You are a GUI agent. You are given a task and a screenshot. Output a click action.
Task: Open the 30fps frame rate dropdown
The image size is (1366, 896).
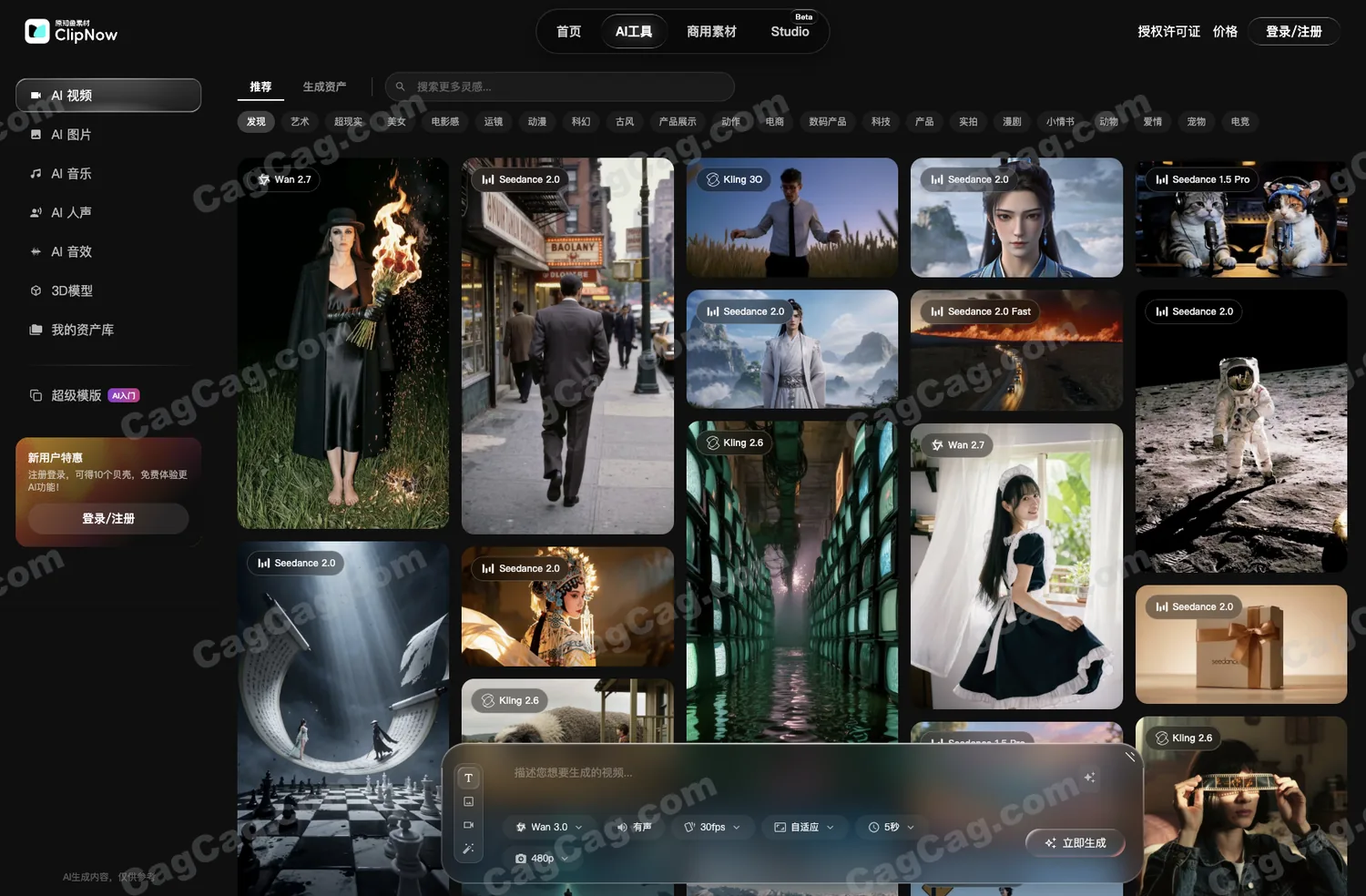click(712, 828)
